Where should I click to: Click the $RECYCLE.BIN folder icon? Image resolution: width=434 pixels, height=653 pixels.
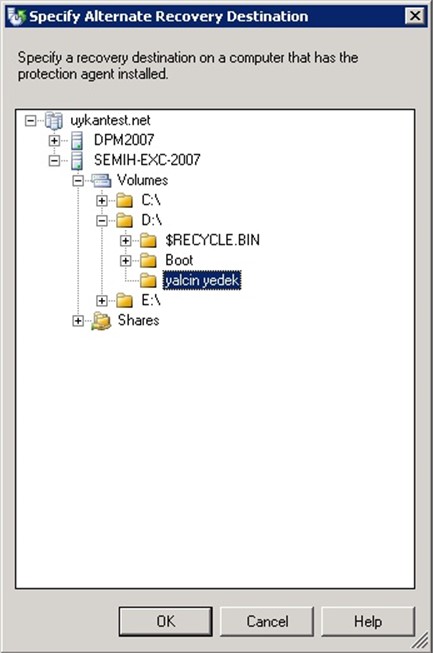click(148, 240)
